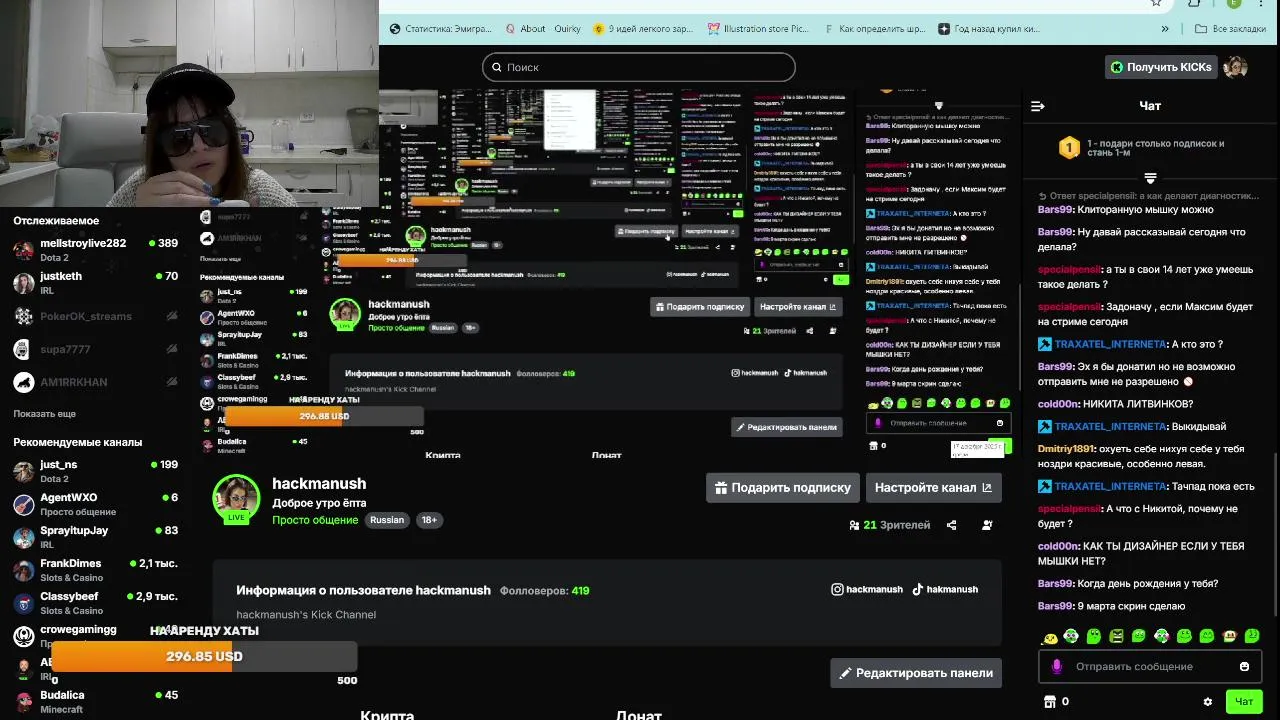
Task: Open recommended channel Classybeef
Action: click(95, 603)
